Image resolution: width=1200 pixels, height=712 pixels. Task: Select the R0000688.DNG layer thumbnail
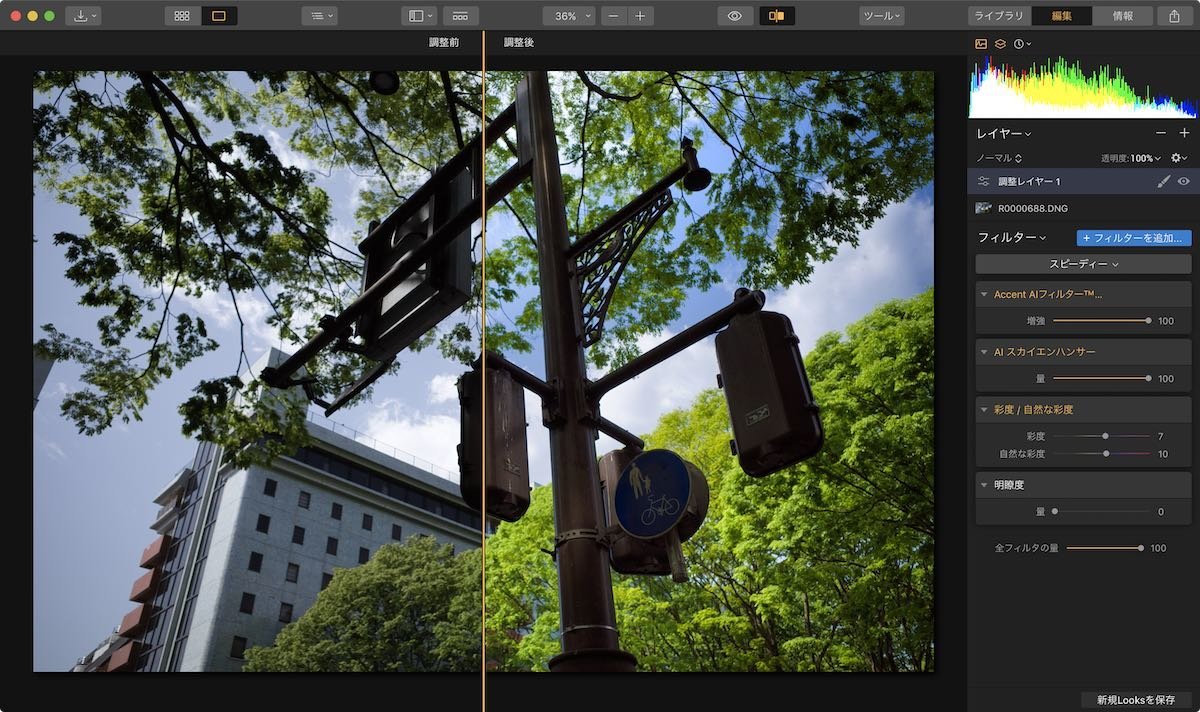984,207
